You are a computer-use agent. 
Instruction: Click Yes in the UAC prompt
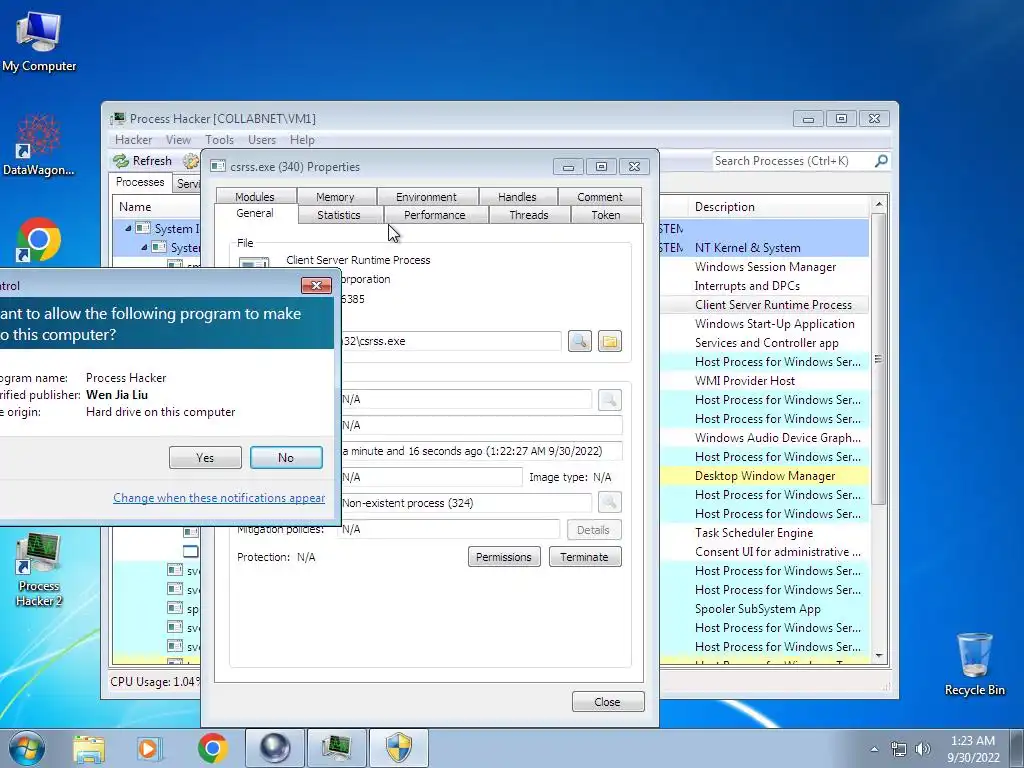coord(205,458)
